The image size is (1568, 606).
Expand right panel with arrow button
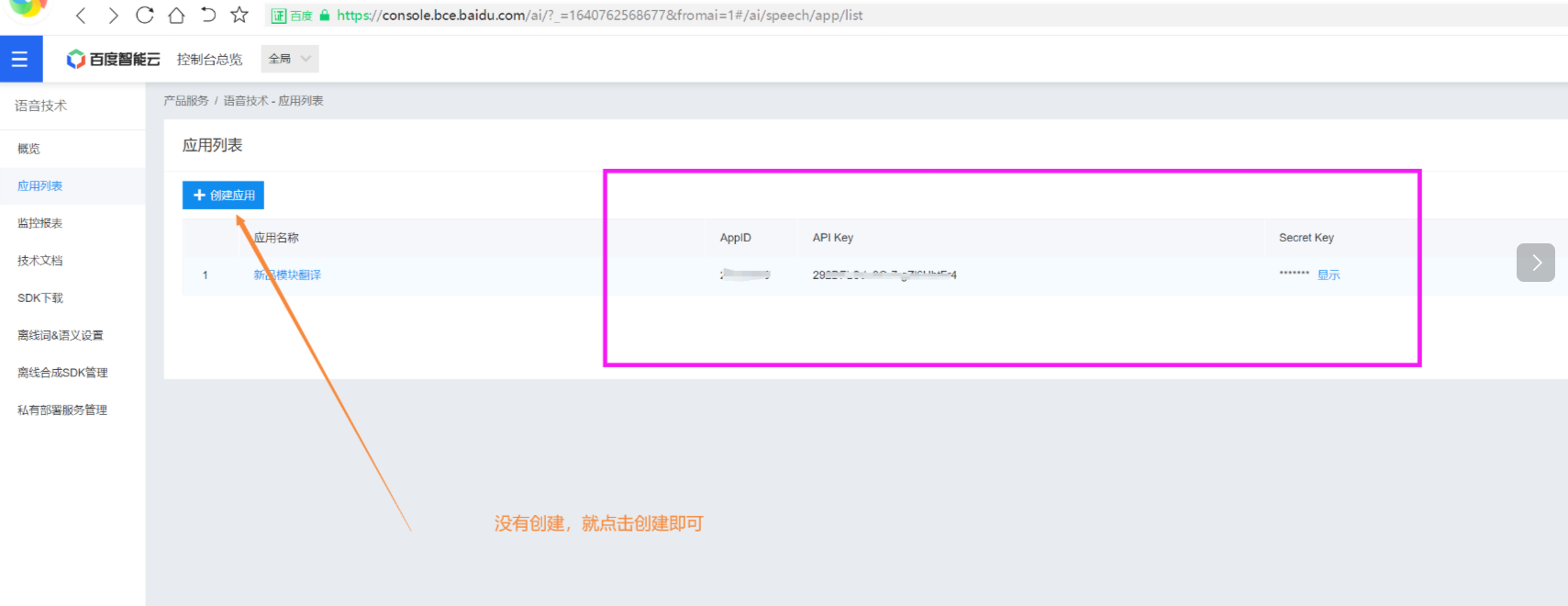coord(1535,263)
